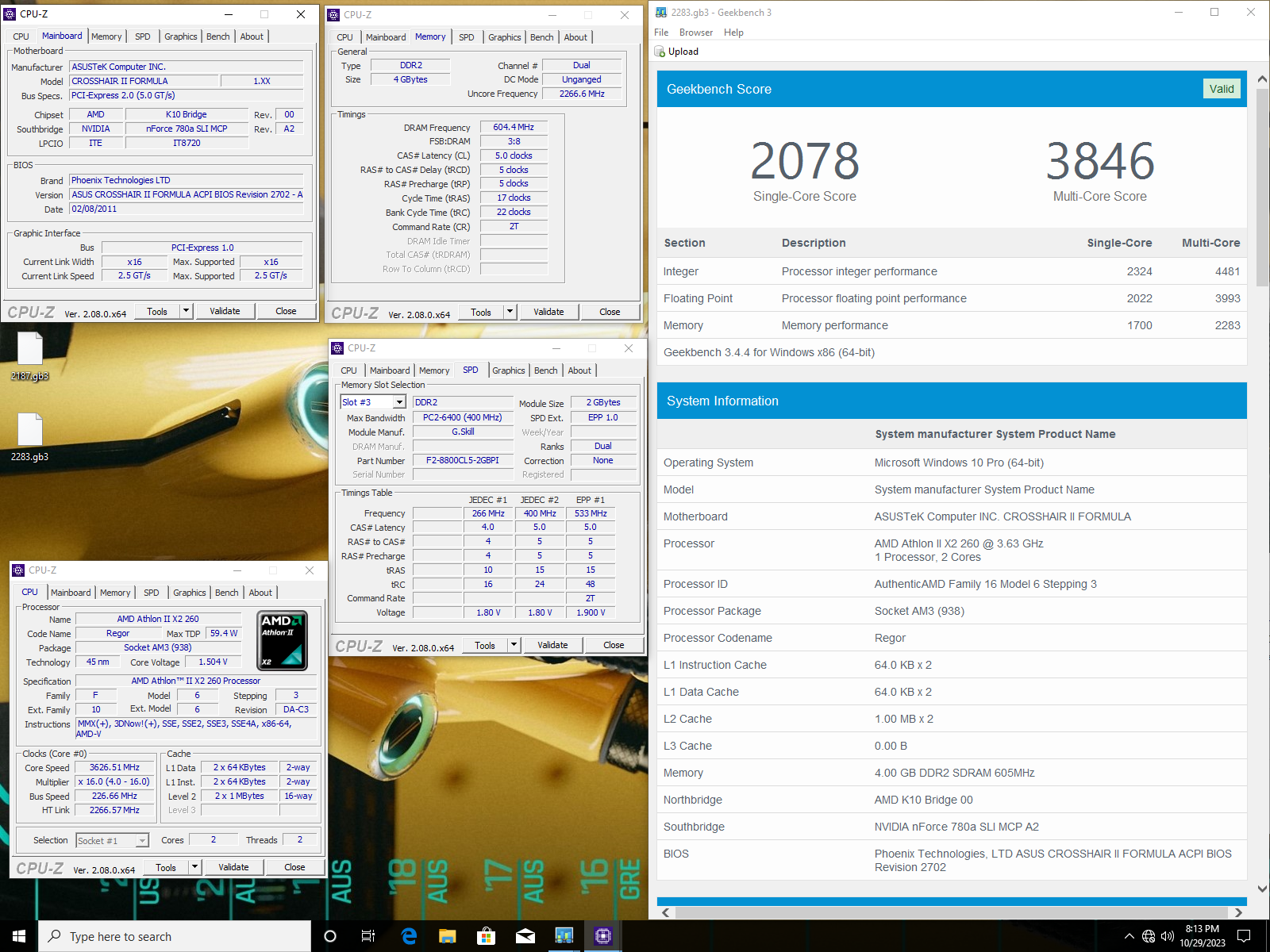
Task: Click the Geekbench horizontal scroll right arrow
Action: [x=1238, y=912]
